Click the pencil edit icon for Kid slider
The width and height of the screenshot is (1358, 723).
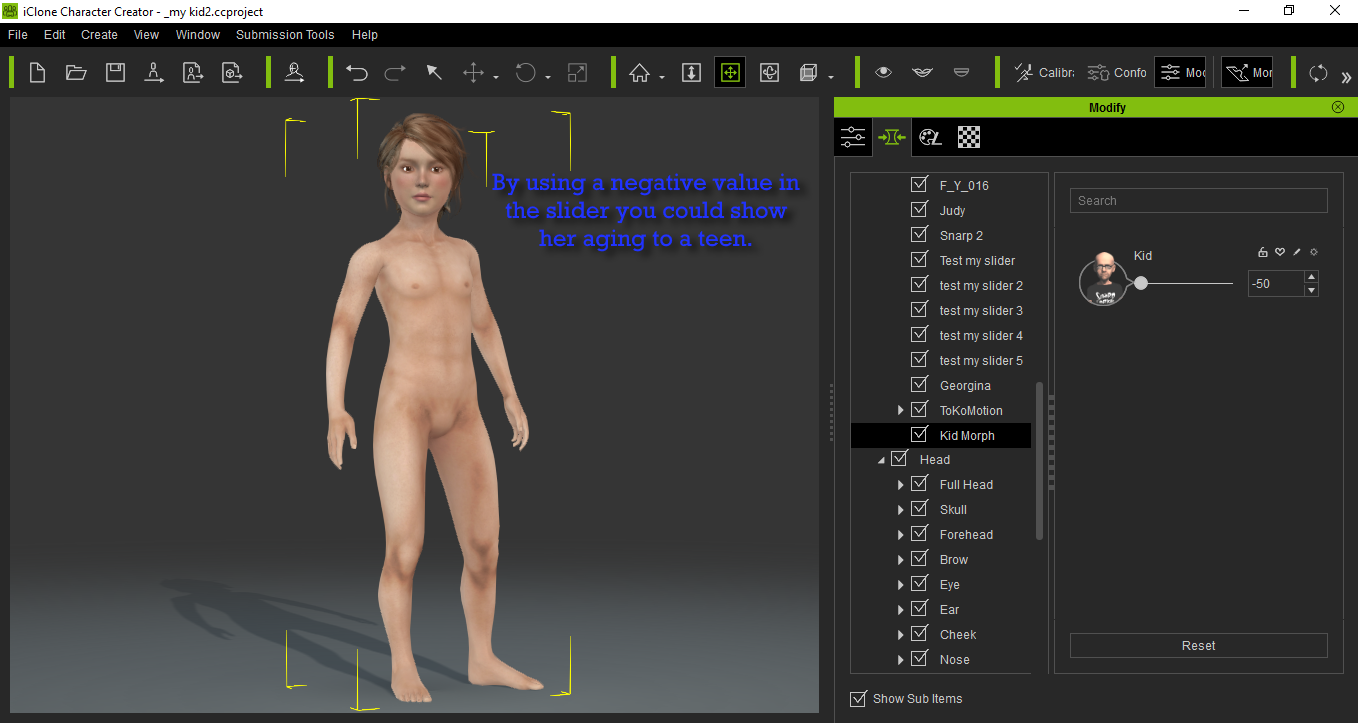(x=1296, y=252)
